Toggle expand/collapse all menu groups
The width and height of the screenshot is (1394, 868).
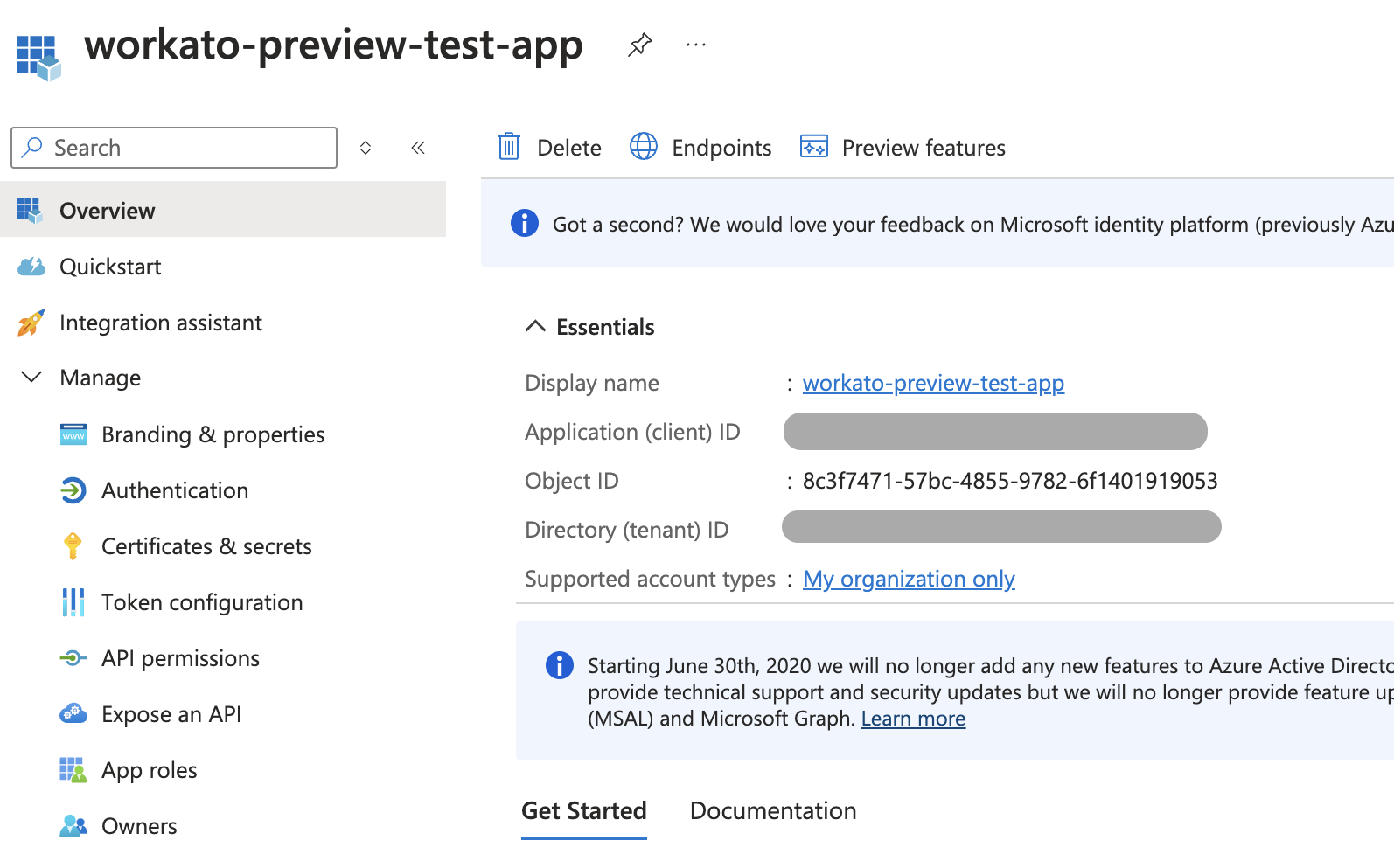click(366, 148)
